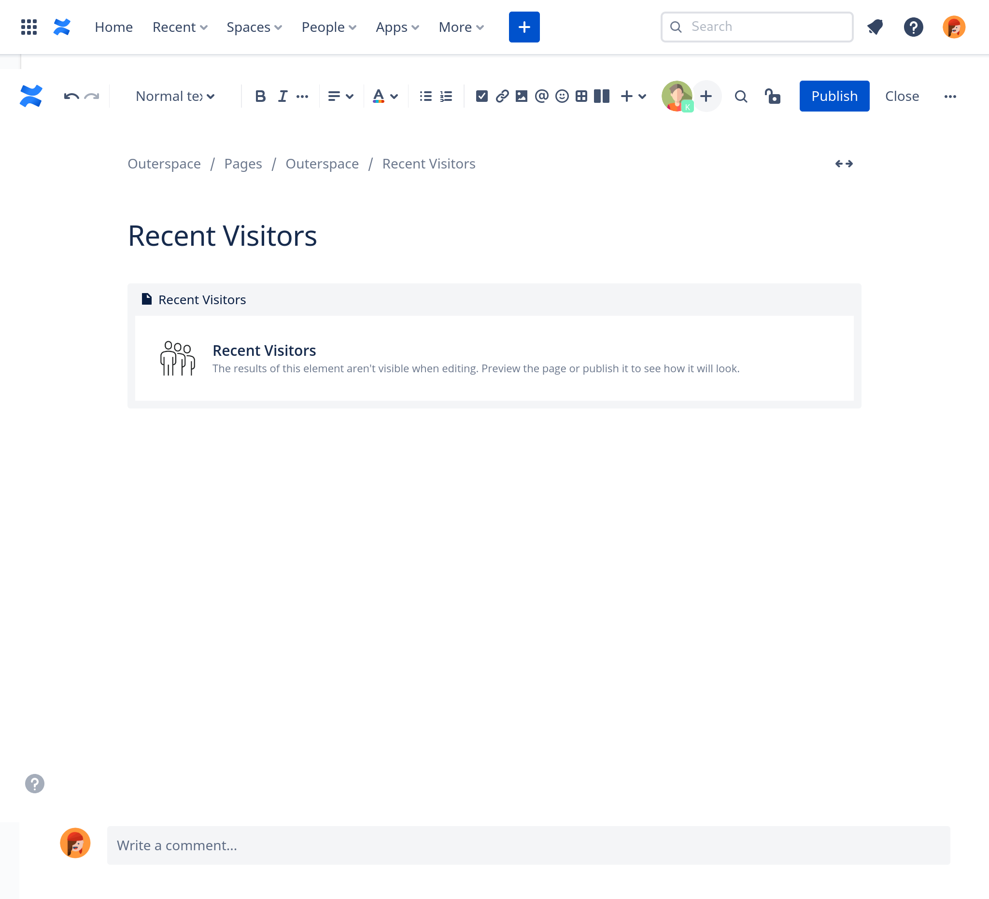This screenshot has width=989, height=899.
Task: Open the help menu in top bar
Action: 913,27
